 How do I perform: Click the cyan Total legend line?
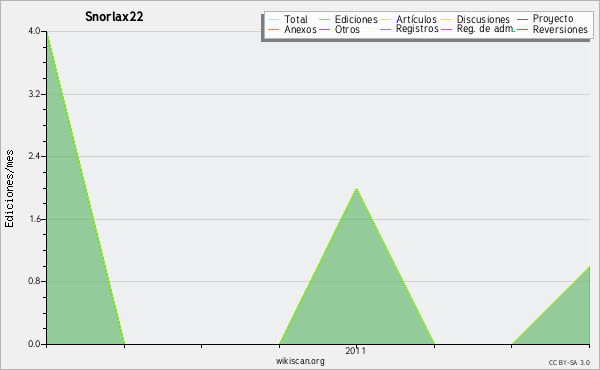[274, 20]
